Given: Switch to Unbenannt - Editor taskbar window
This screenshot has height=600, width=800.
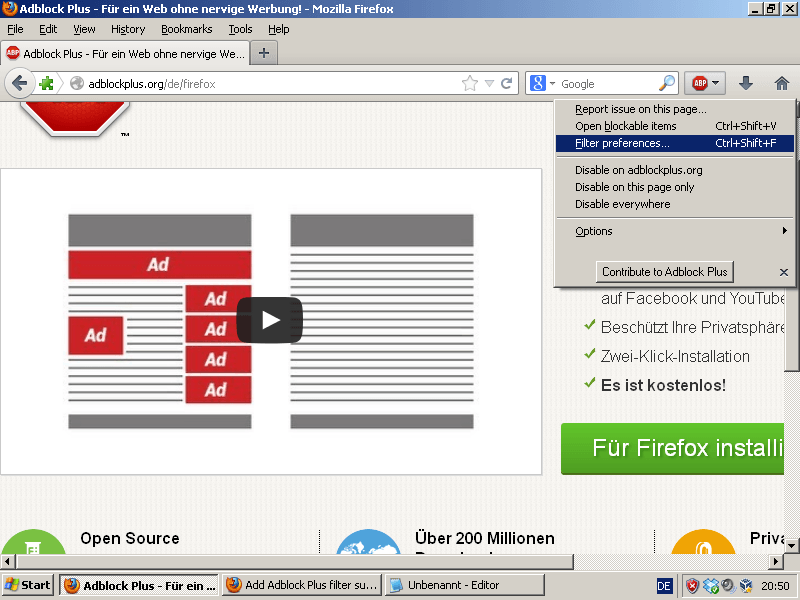Looking at the screenshot, I should pyautogui.click(x=465, y=585).
